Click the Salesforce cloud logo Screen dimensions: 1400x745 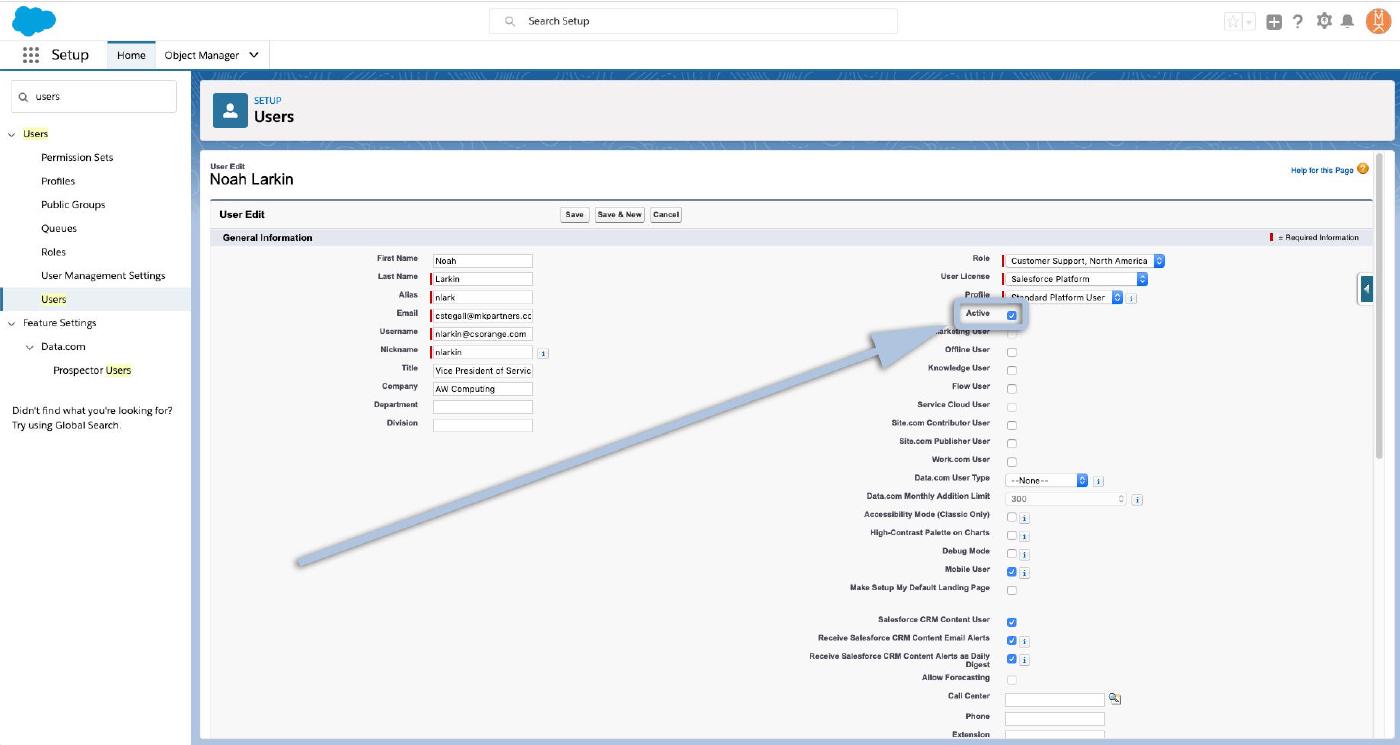(x=34, y=20)
